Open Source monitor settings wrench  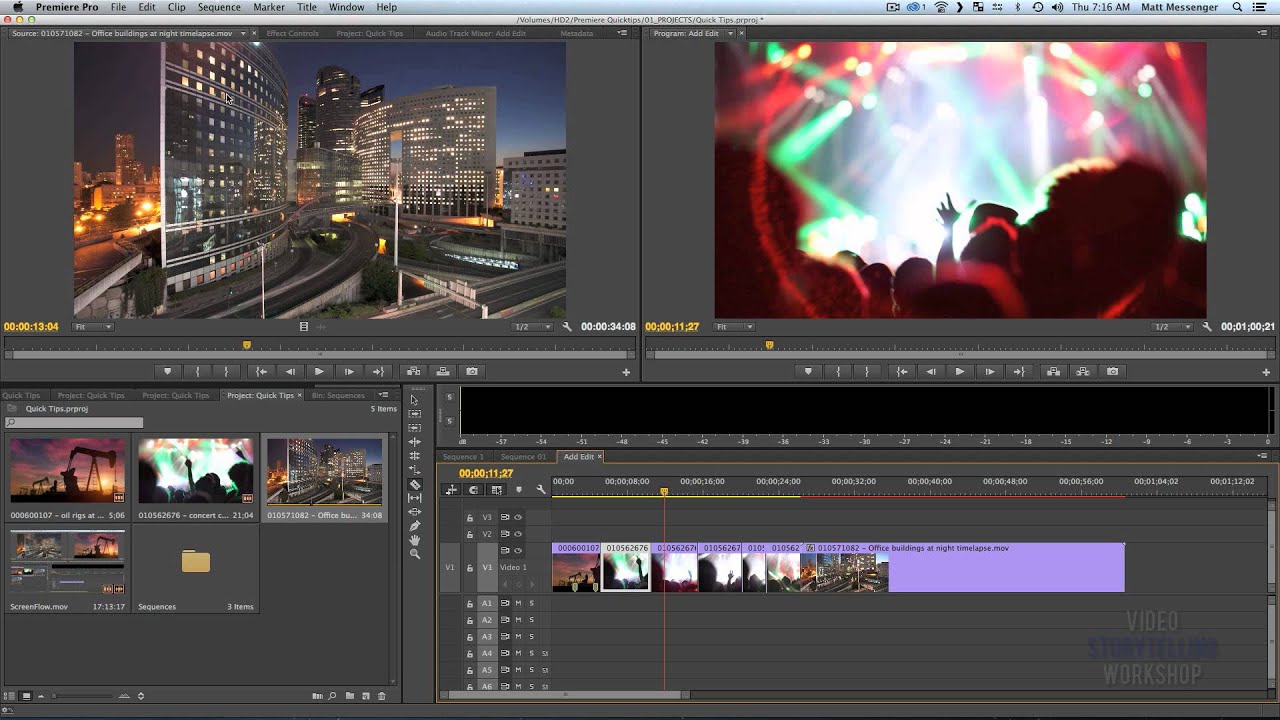(x=567, y=327)
